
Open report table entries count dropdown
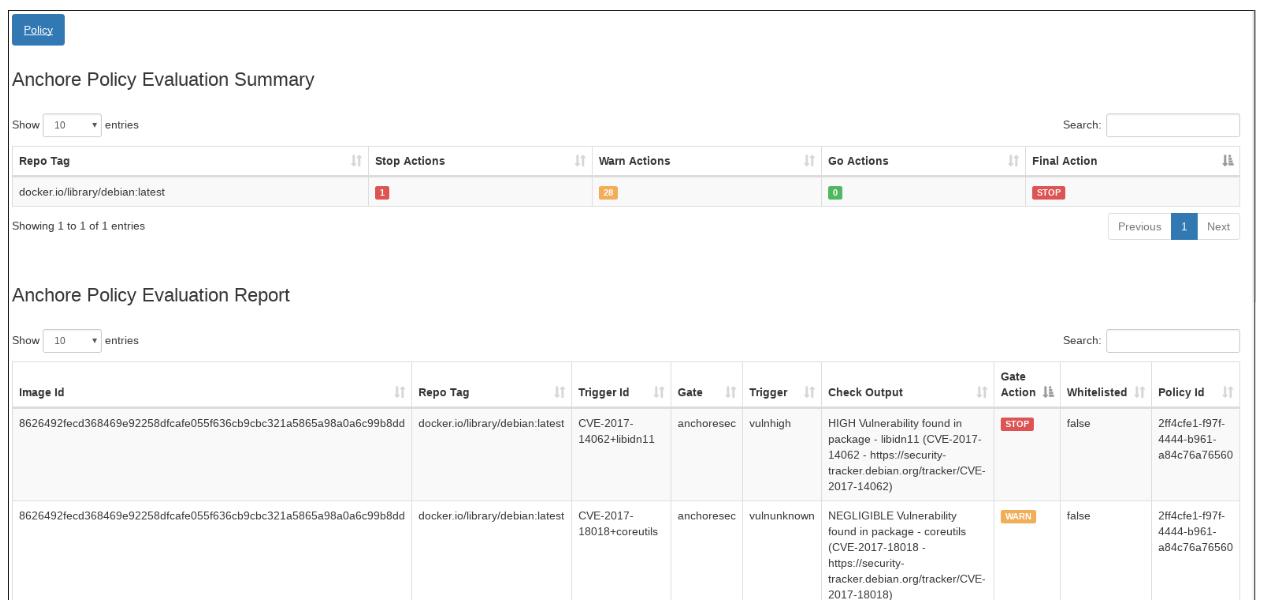pos(72,341)
